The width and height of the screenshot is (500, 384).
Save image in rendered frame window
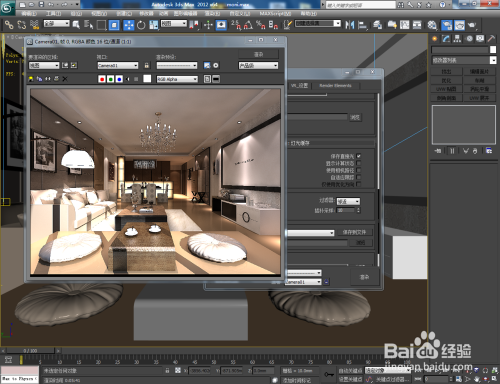click(x=31, y=79)
